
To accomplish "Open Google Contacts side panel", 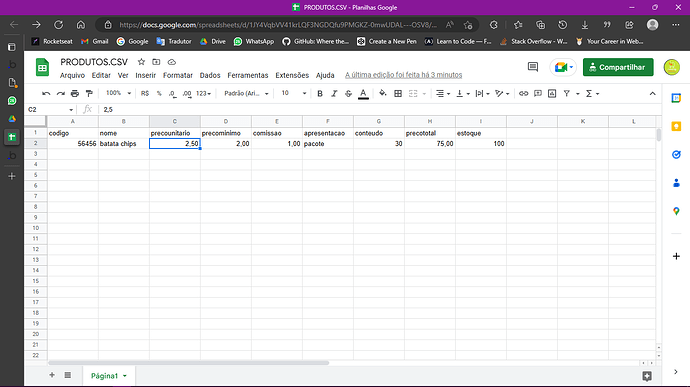I will (676, 183).
